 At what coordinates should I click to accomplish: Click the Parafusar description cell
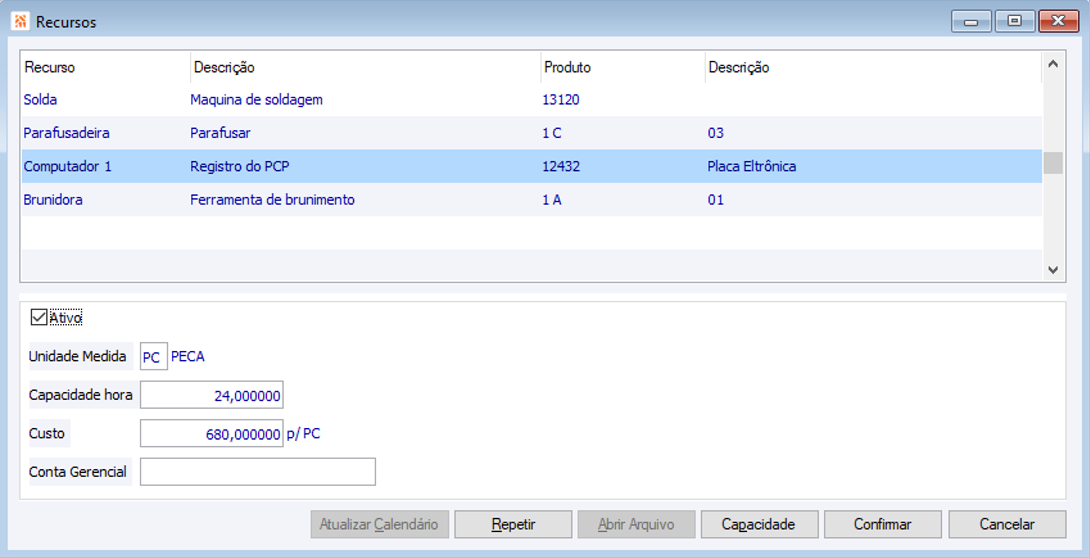coord(220,133)
